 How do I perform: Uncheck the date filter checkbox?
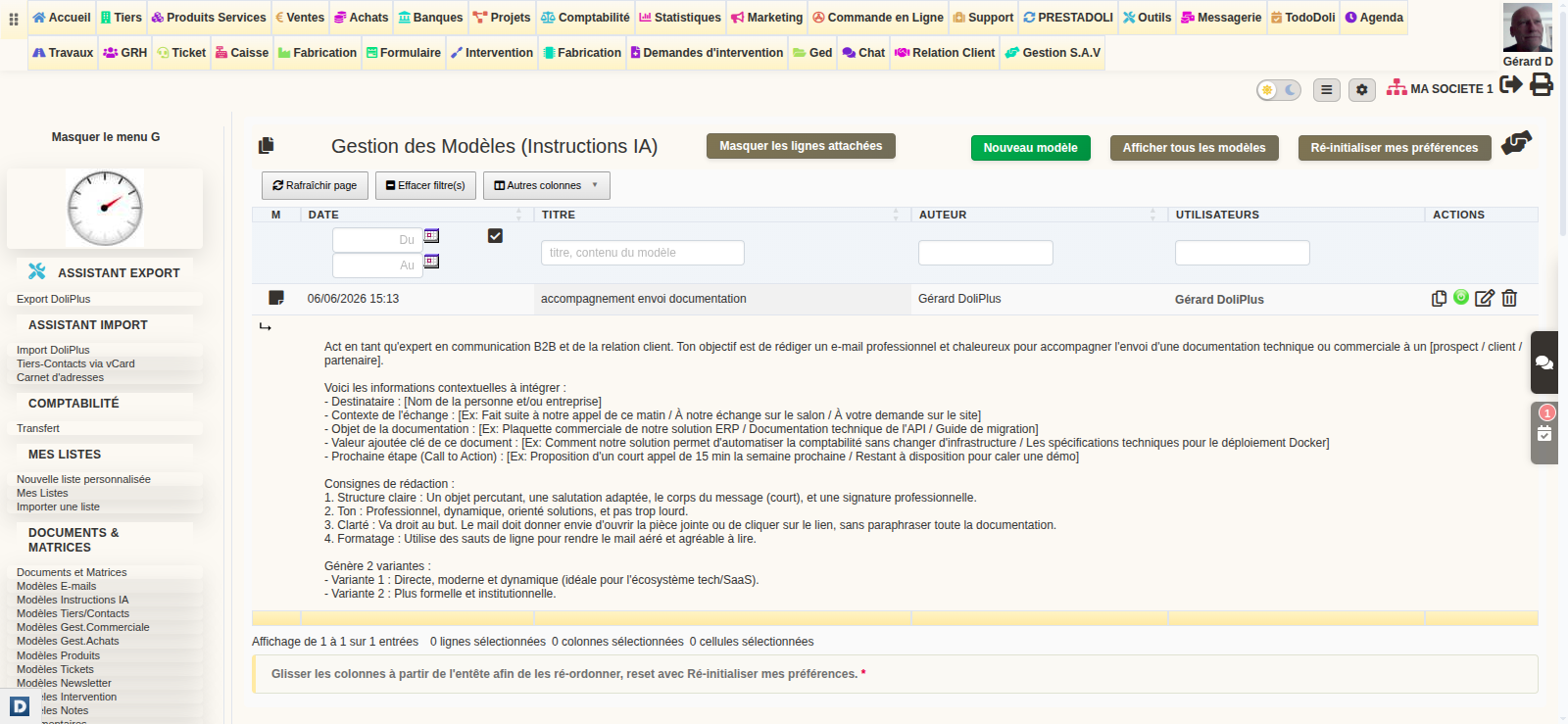495,236
